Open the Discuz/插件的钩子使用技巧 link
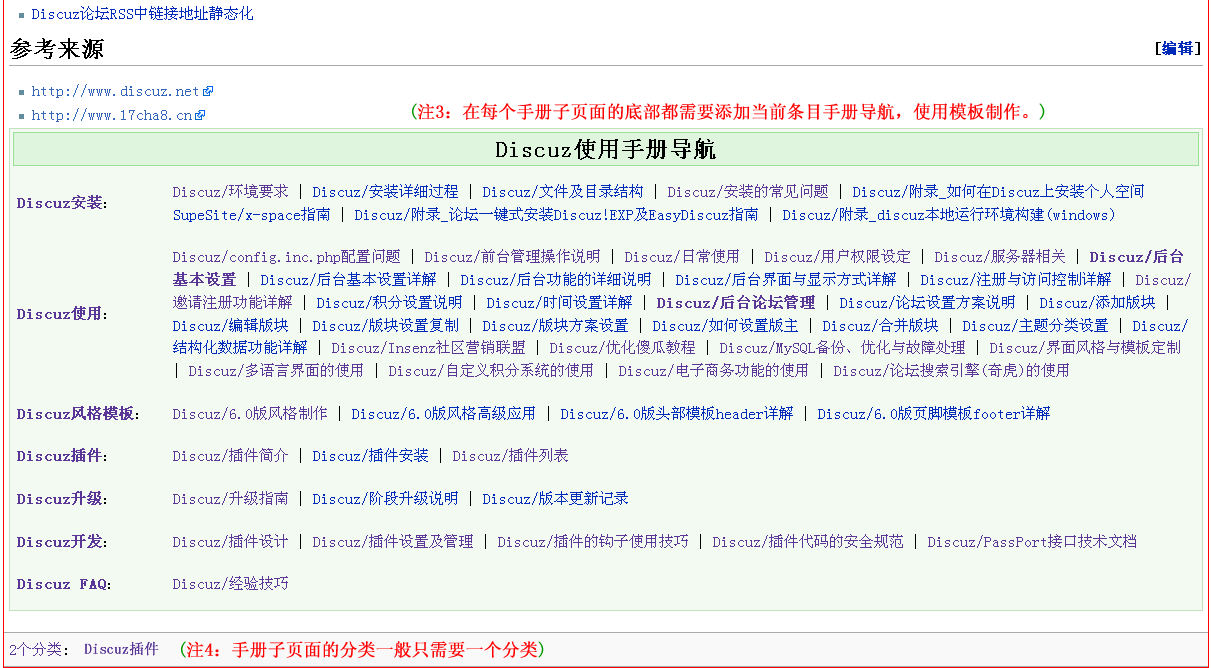1211x668 pixels. coord(593,541)
